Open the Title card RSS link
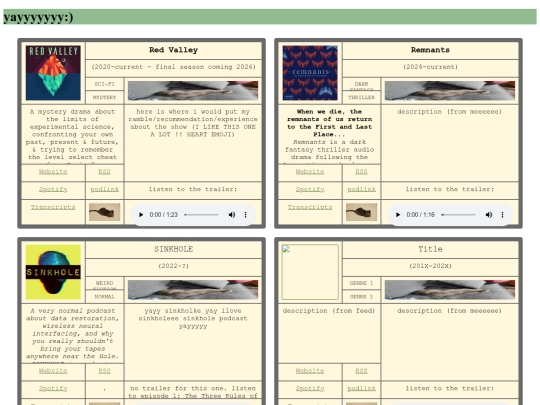 point(361,371)
